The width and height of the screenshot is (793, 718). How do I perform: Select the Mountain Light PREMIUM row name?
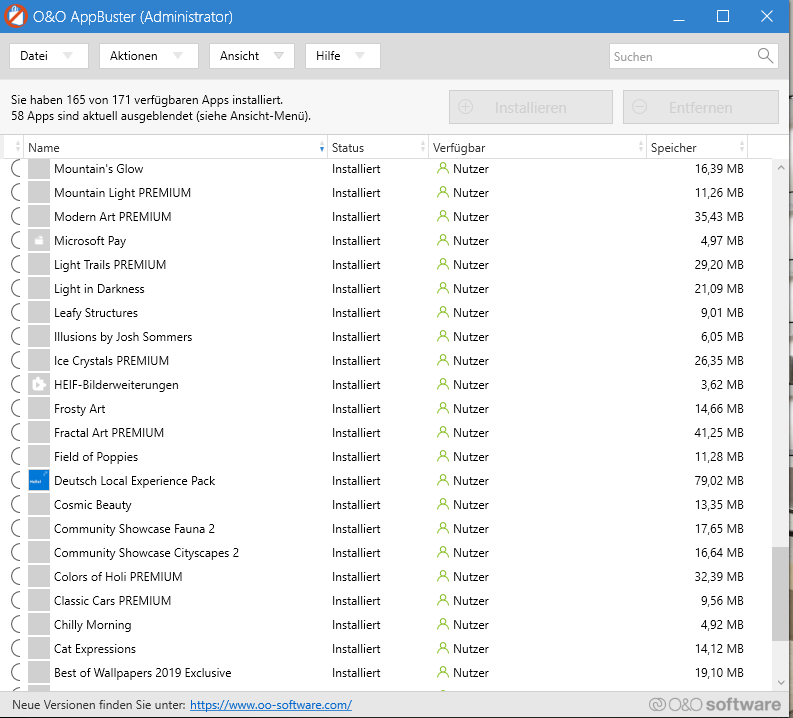[122, 193]
